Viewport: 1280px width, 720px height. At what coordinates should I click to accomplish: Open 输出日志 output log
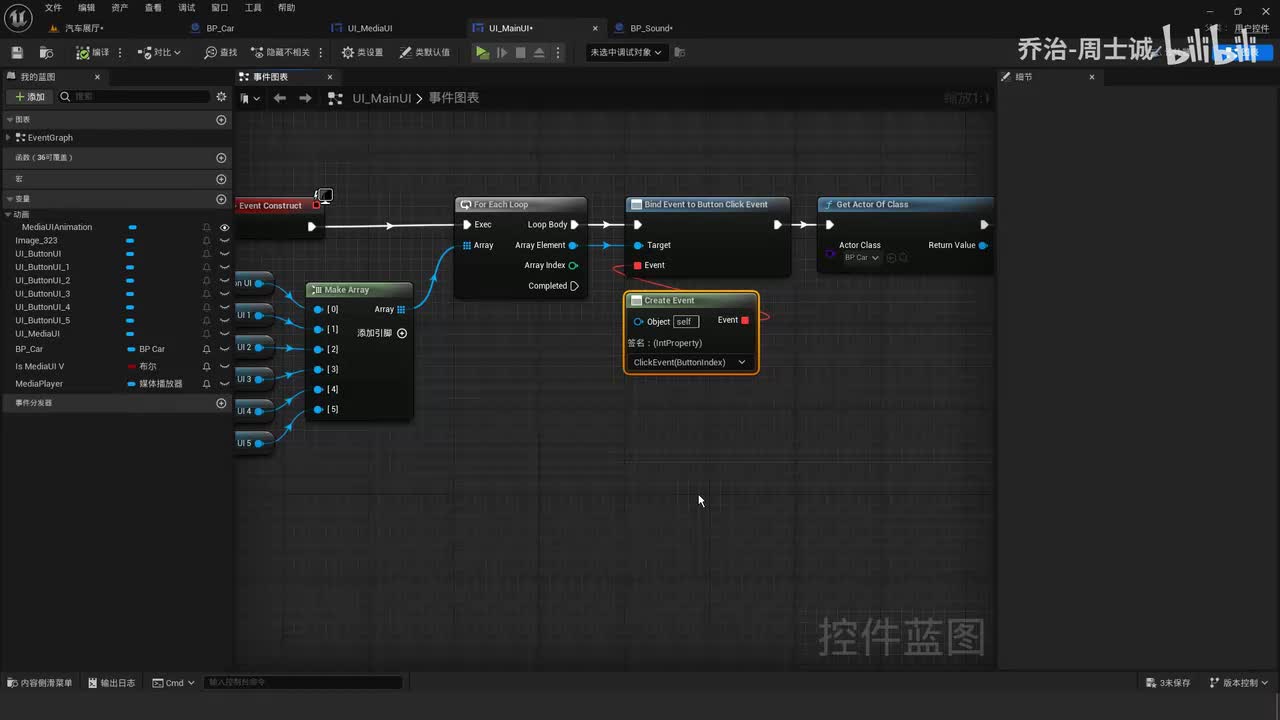tap(112, 683)
